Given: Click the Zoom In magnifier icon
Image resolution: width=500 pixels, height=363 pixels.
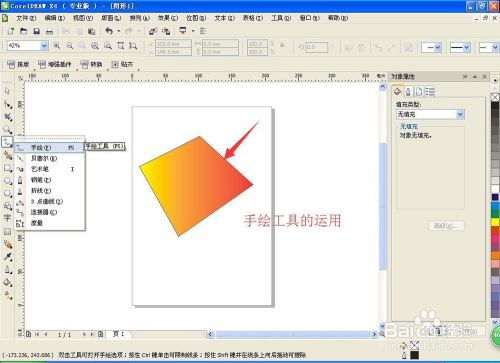Looking at the screenshot, I should 57,46.
